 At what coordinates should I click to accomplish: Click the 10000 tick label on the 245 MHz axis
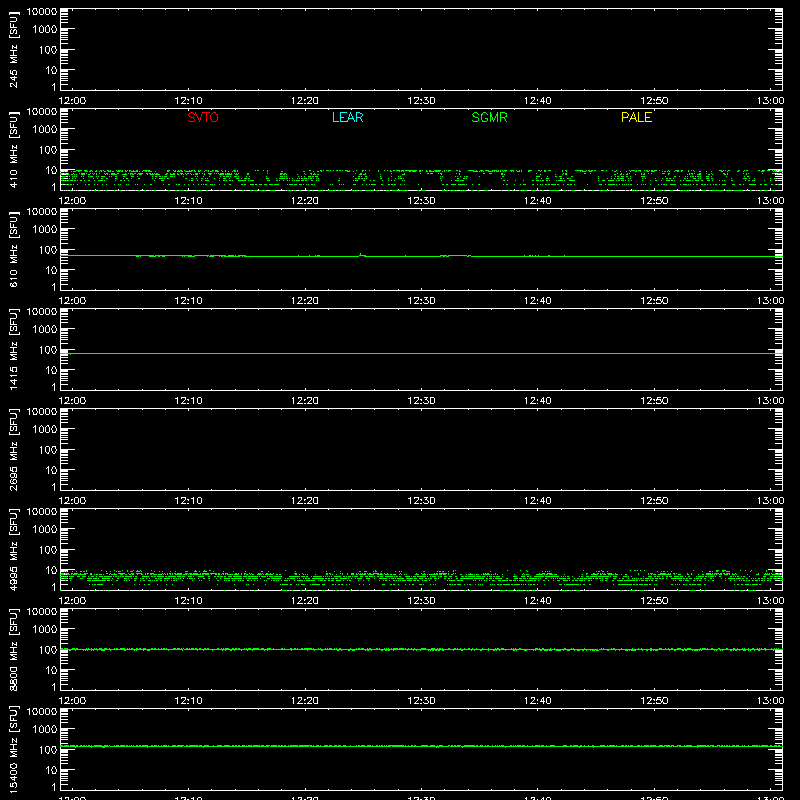click(42, 12)
